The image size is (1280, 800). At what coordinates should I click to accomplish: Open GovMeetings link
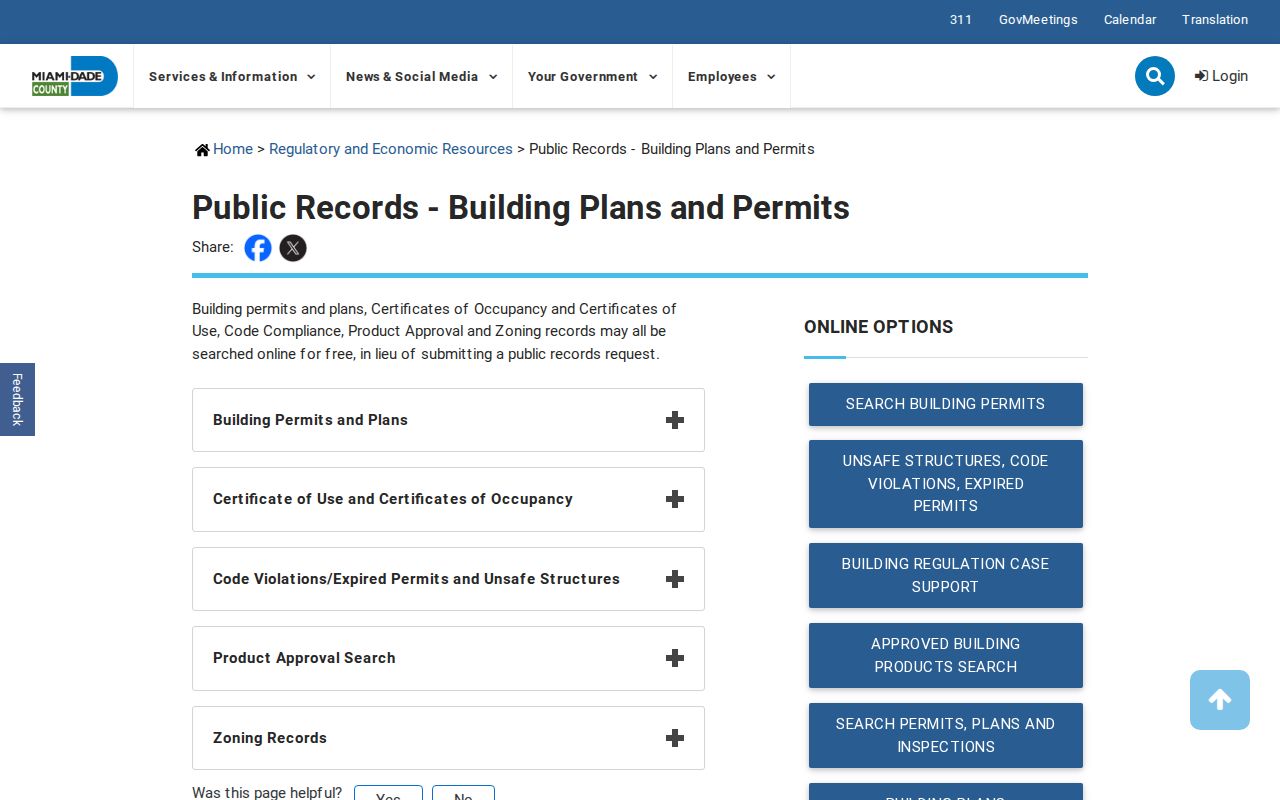click(1038, 20)
